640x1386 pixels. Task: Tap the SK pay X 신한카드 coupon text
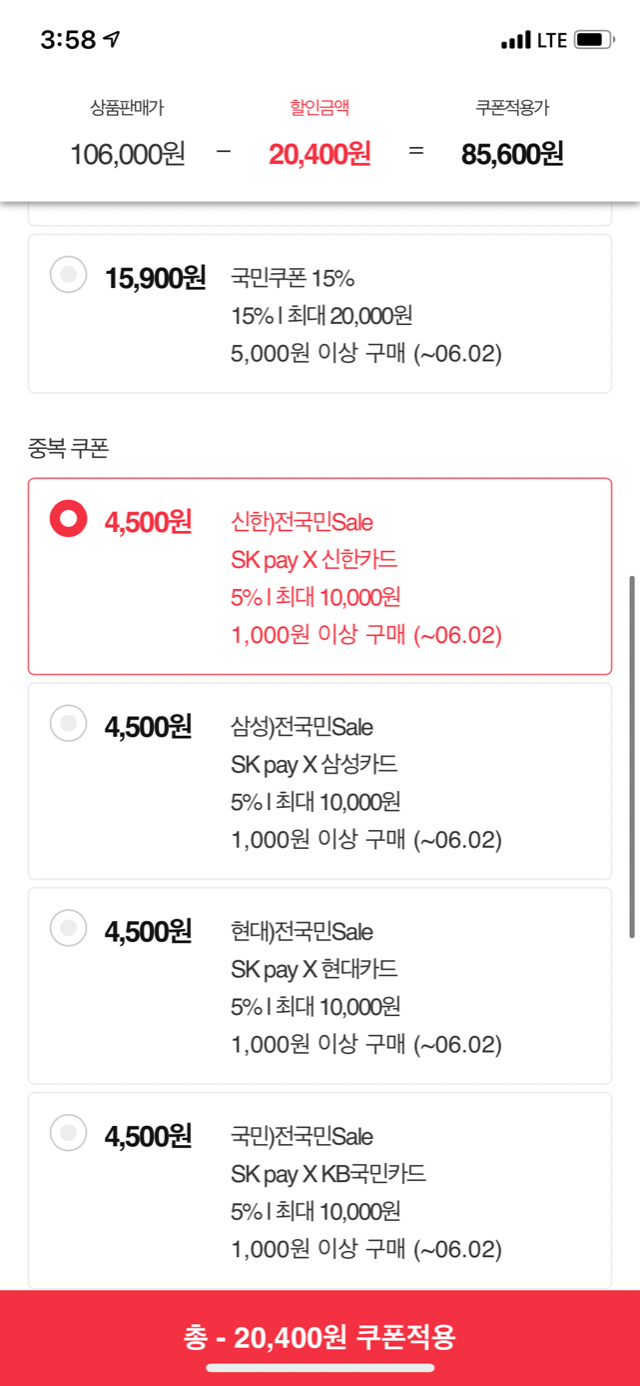[314, 560]
